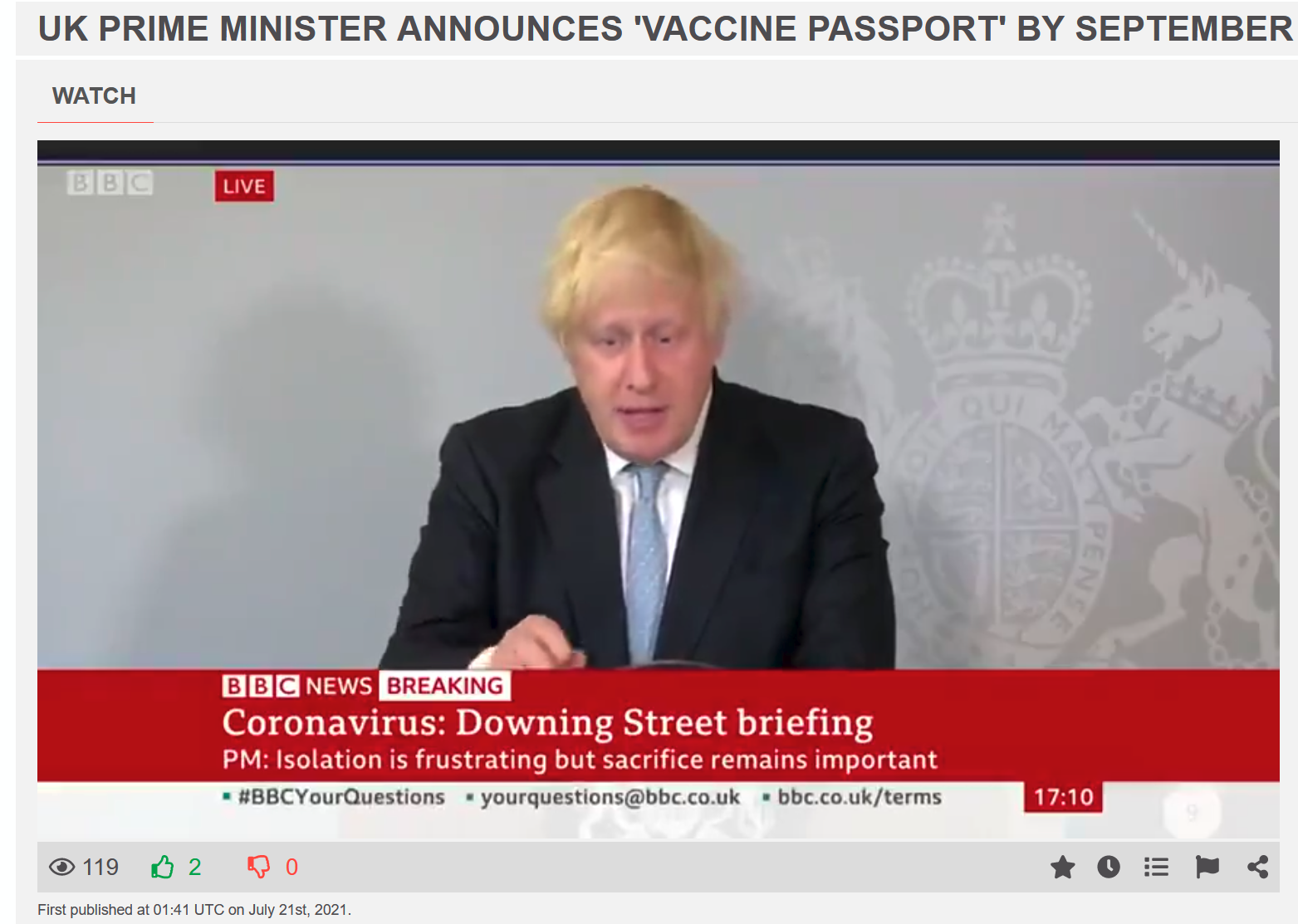Flag this video using the flag icon

[1207, 868]
